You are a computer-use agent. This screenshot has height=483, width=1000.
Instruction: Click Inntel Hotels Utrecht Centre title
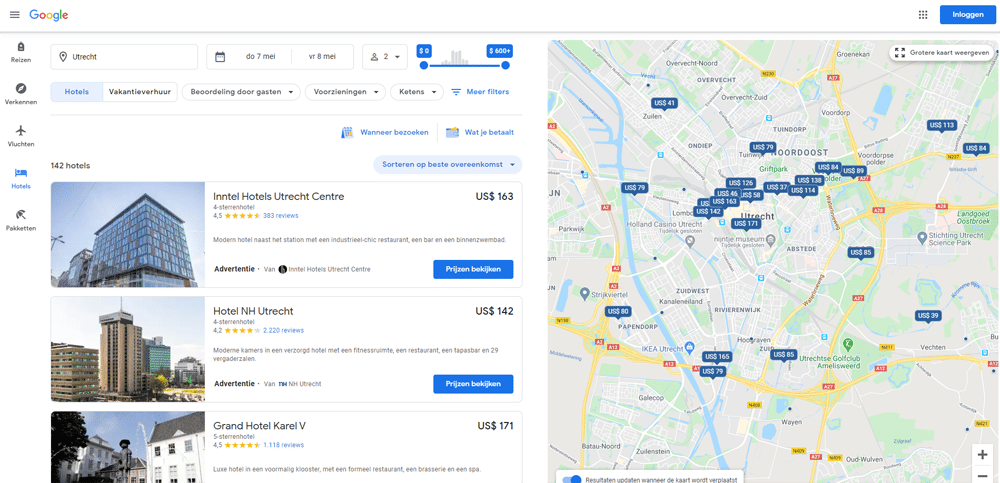click(279, 197)
